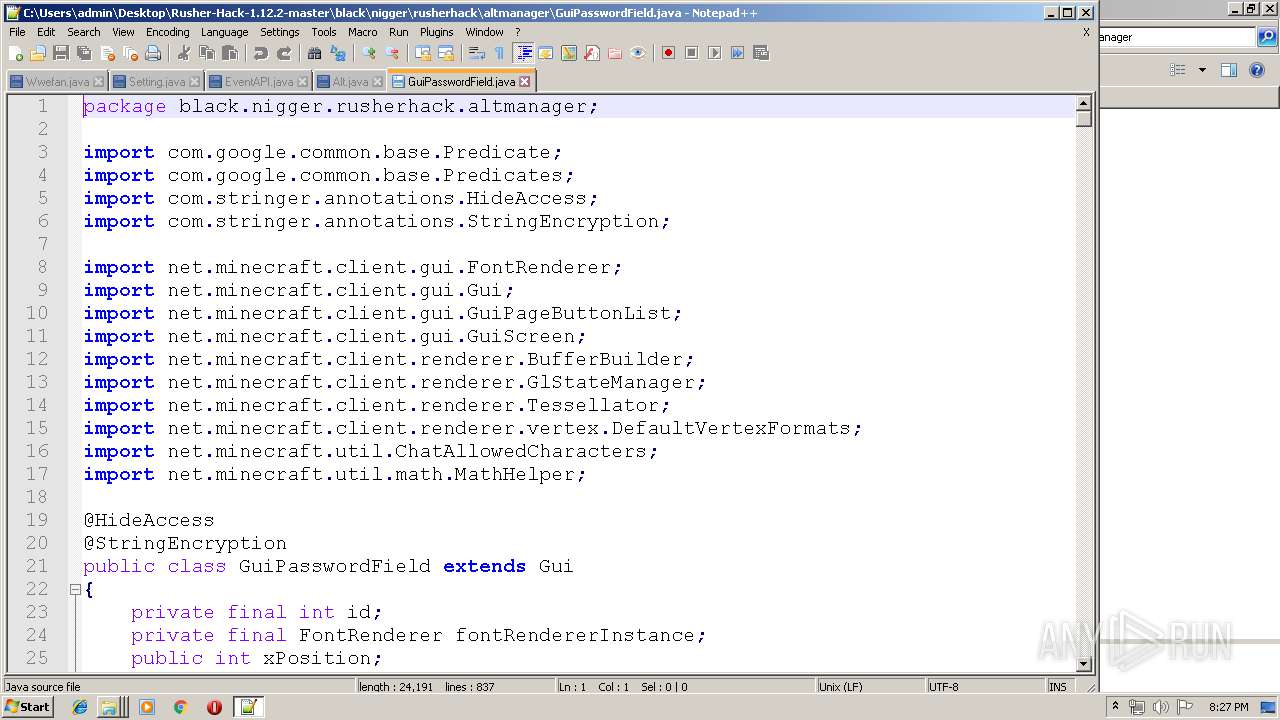Open the Encoding menu
Screen dimensions: 1280x720
point(168,32)
